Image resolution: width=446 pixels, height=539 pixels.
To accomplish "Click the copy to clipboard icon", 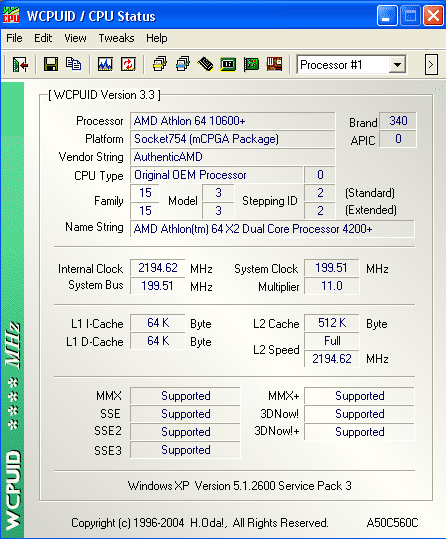I will coord(74,64).
